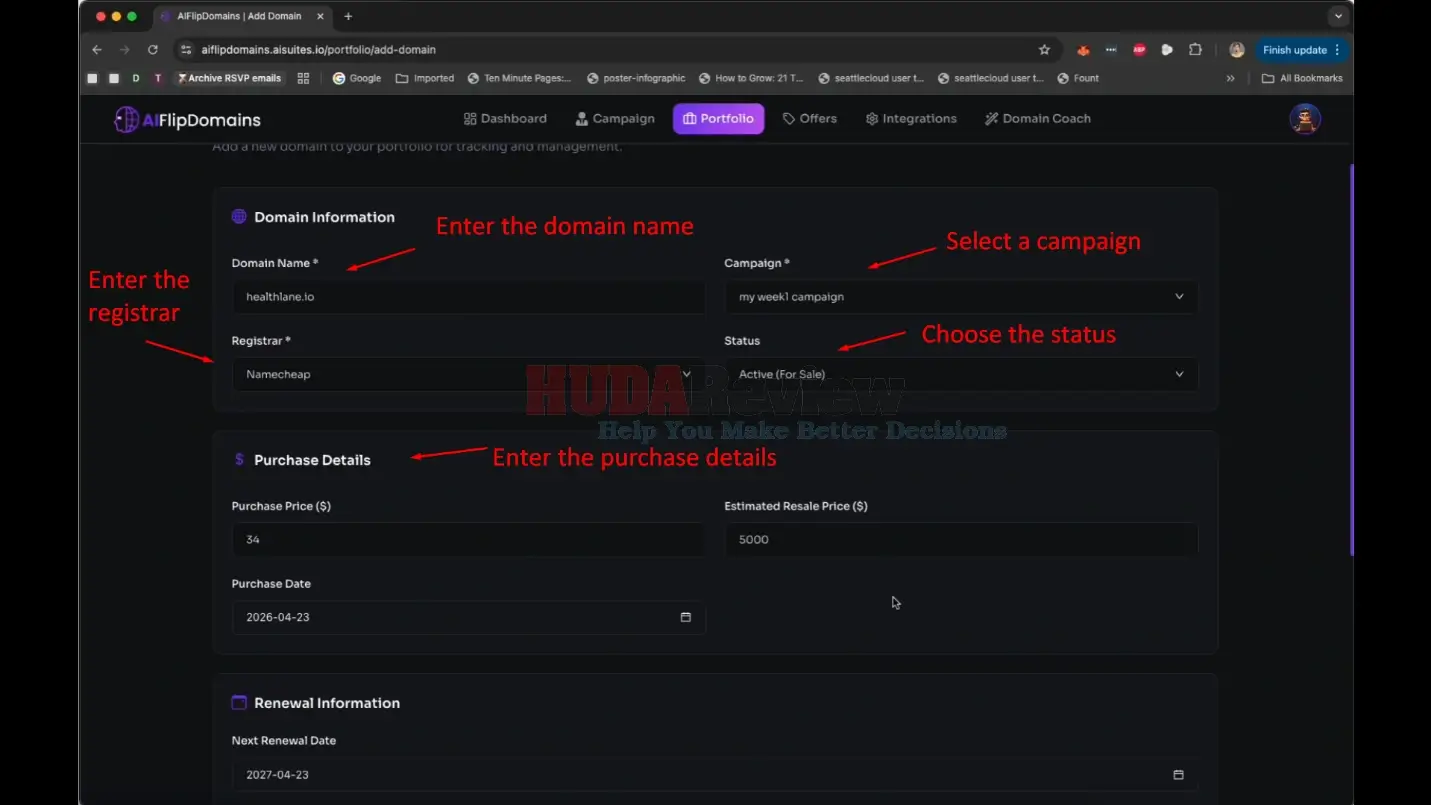
Task: Click the page vertical scrollbar
Action: coord(1351,360)
